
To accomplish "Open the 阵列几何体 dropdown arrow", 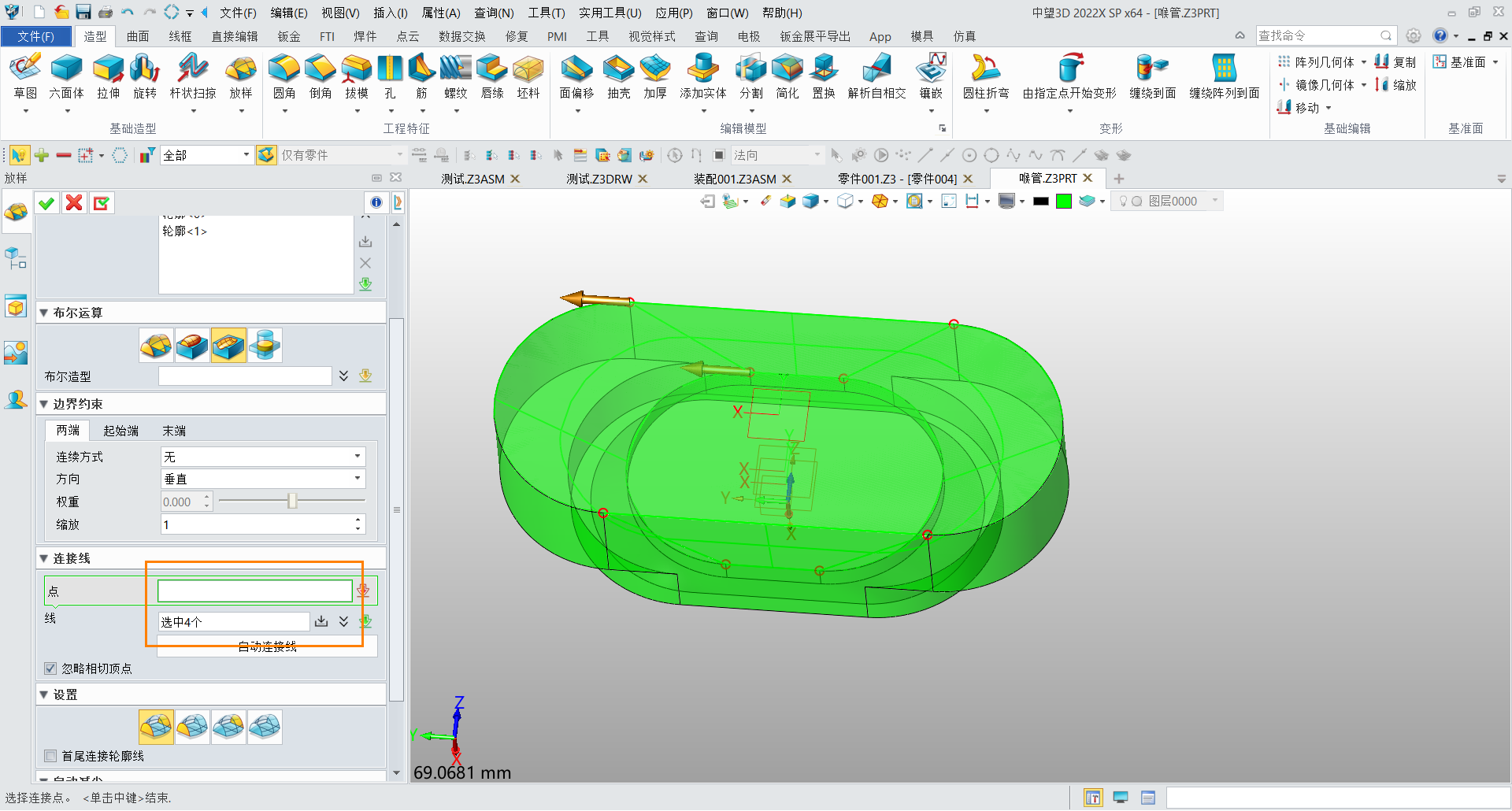I will point(1364,62).
